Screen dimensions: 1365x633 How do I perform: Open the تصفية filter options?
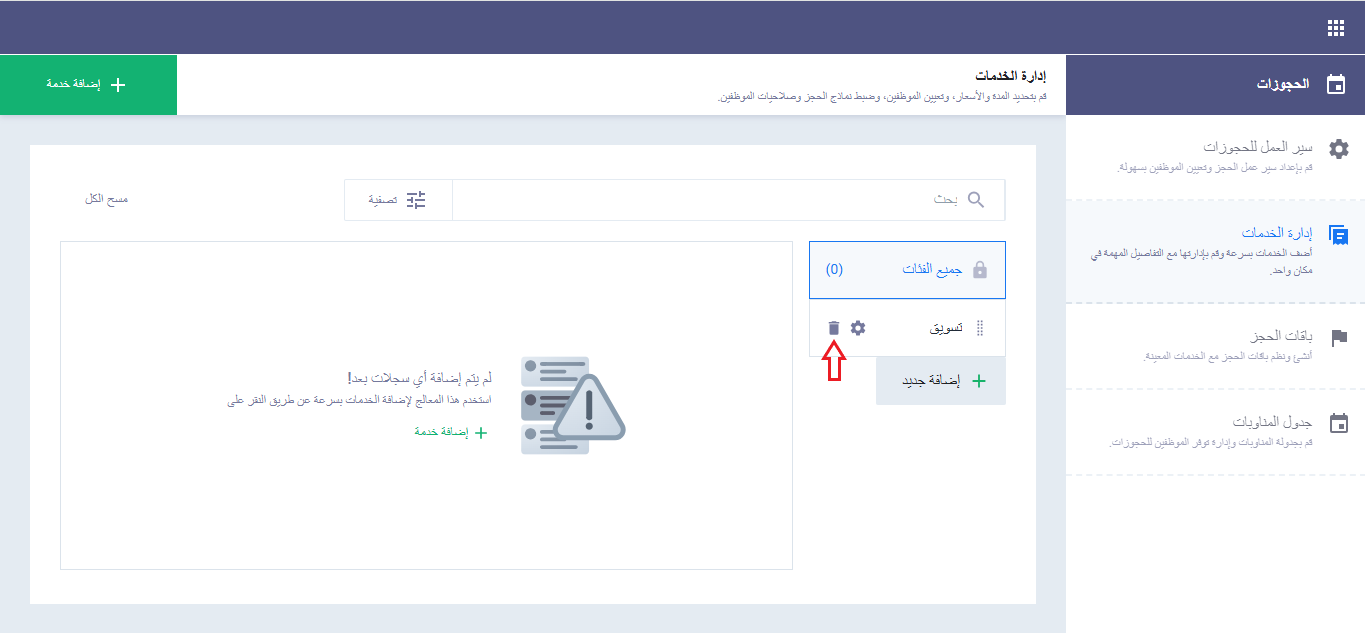pos(399,200)
